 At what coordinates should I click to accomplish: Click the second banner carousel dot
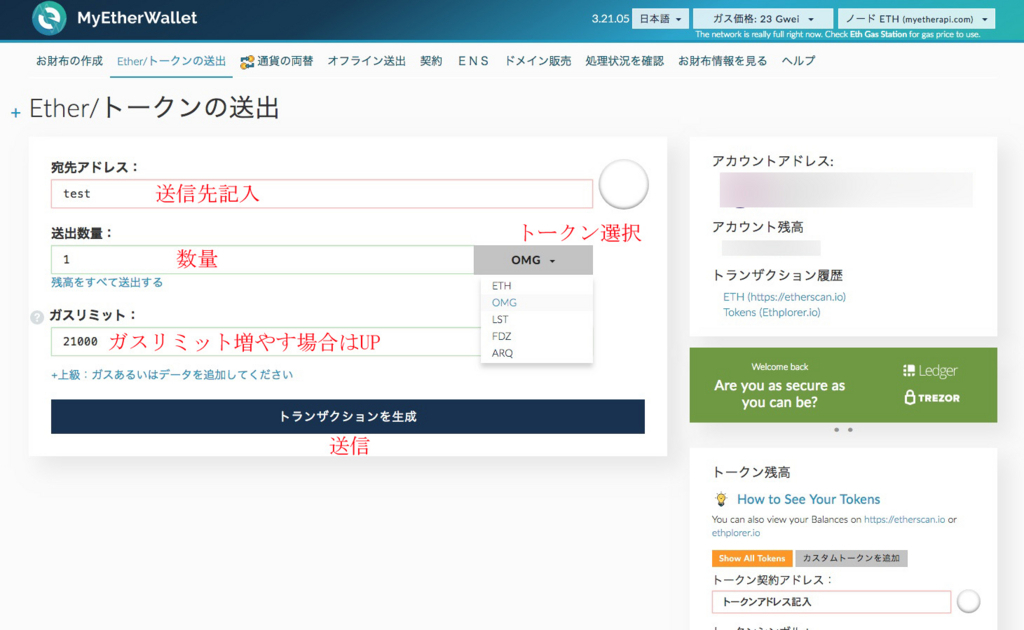850,430
